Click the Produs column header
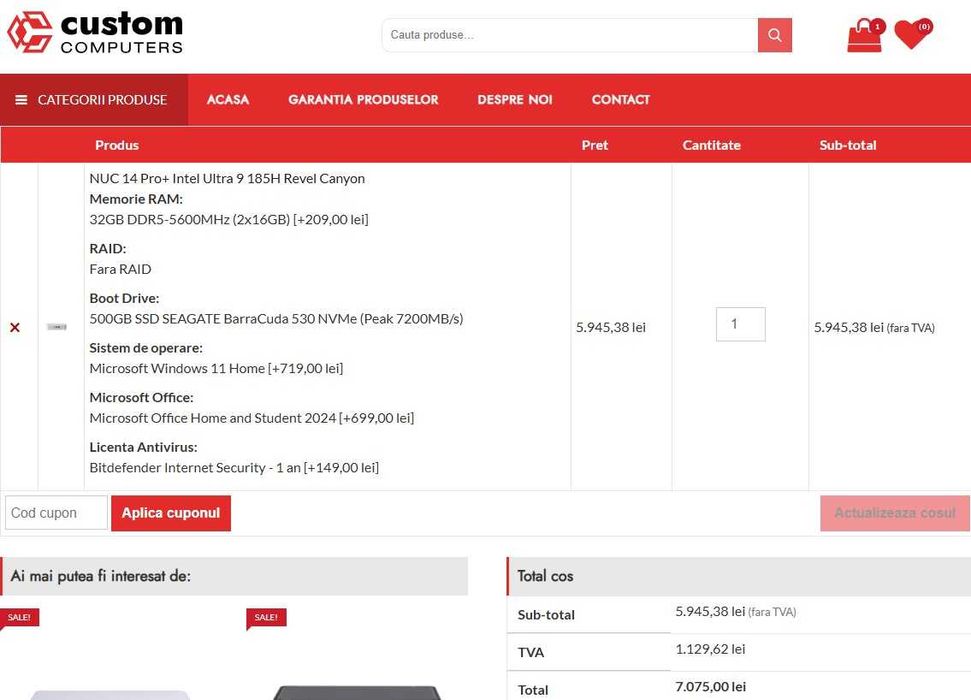Screen dimensions: 971x700 pos(117,146)
